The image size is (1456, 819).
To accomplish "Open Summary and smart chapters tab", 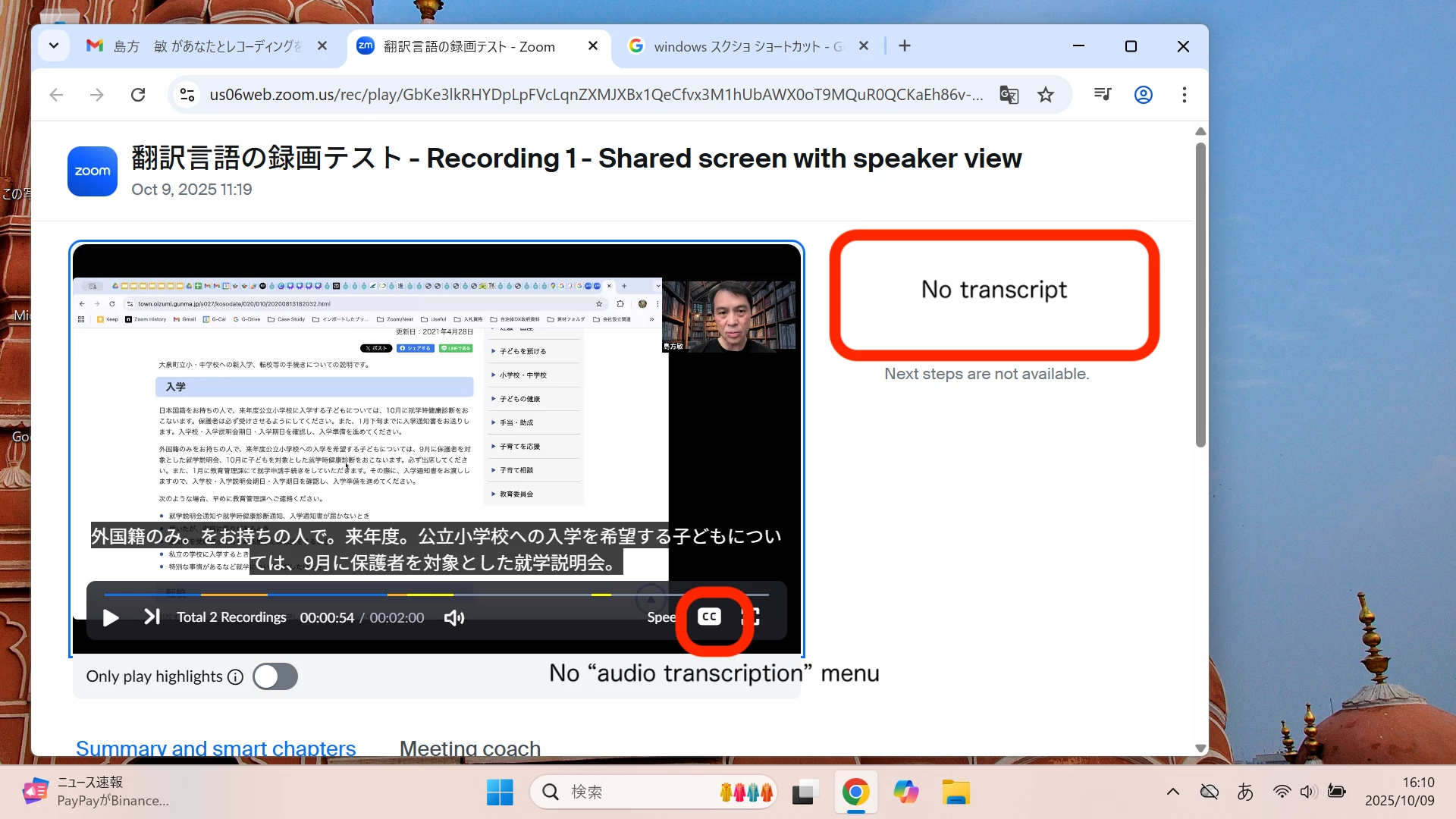I will coord(215,748).
